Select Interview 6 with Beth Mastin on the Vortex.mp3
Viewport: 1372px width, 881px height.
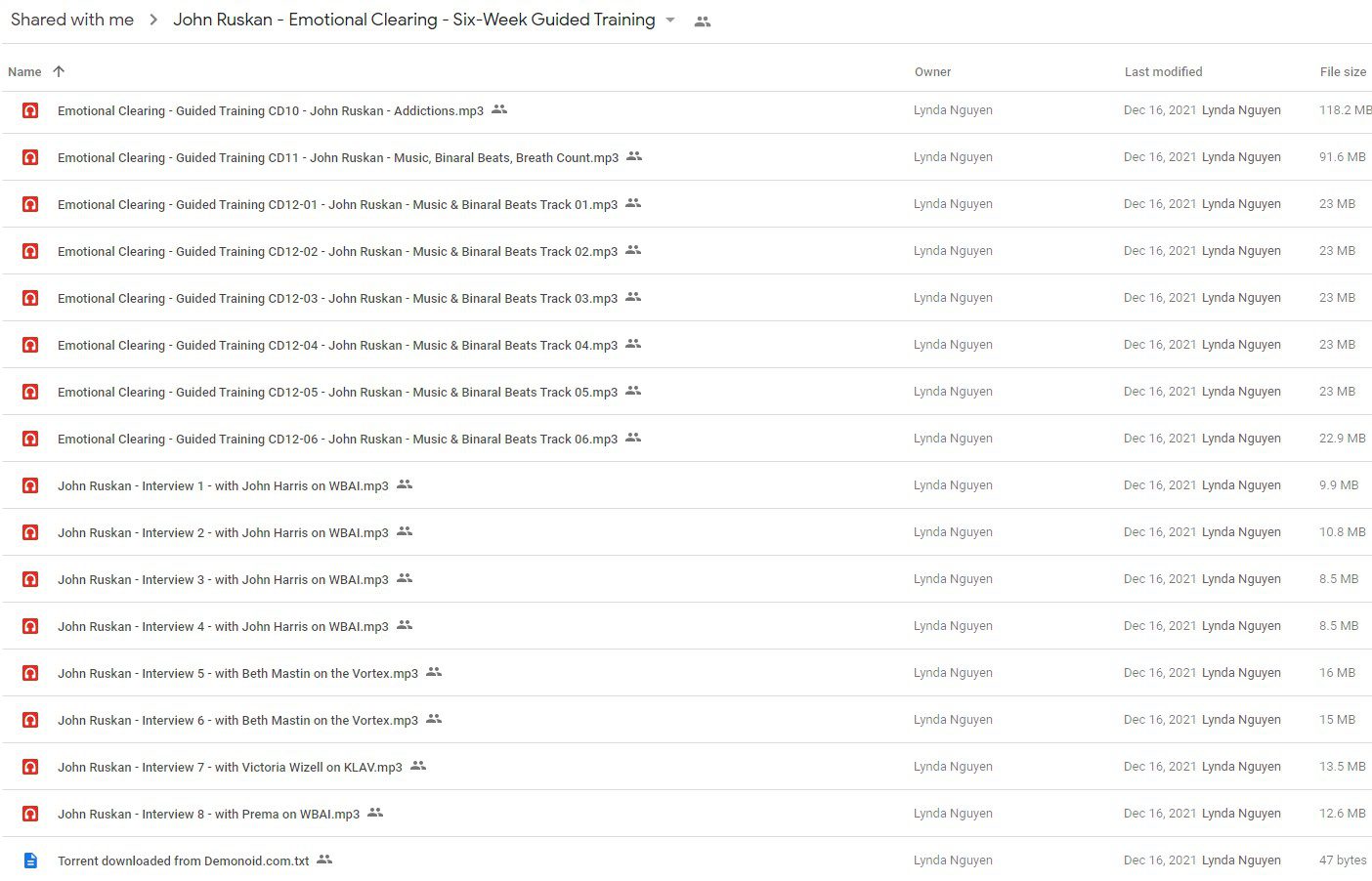pos(237,721)
